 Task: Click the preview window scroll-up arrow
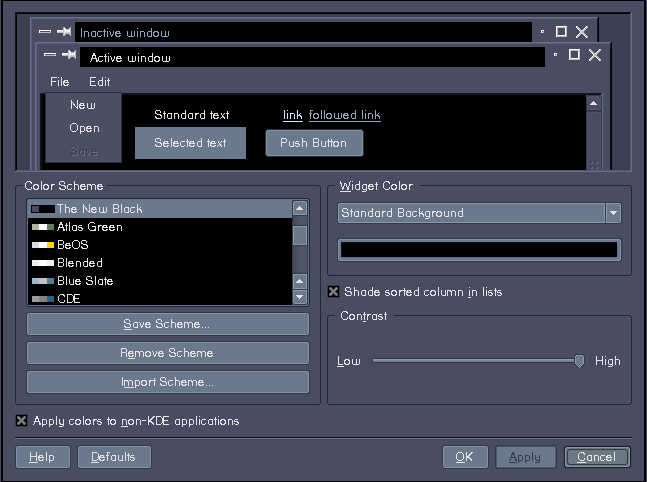tap(593, 103)
